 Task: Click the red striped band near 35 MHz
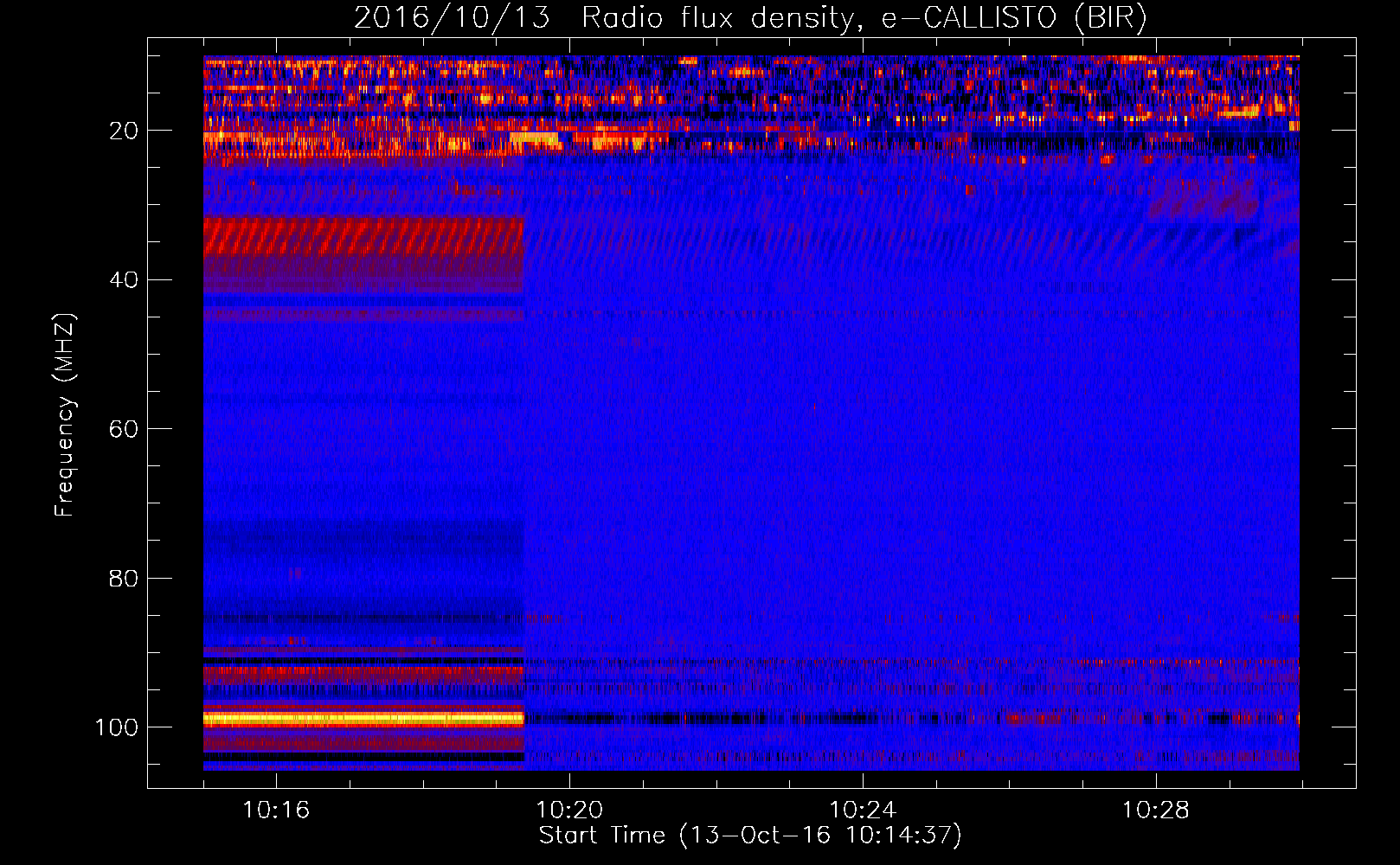tap(363, 237)
